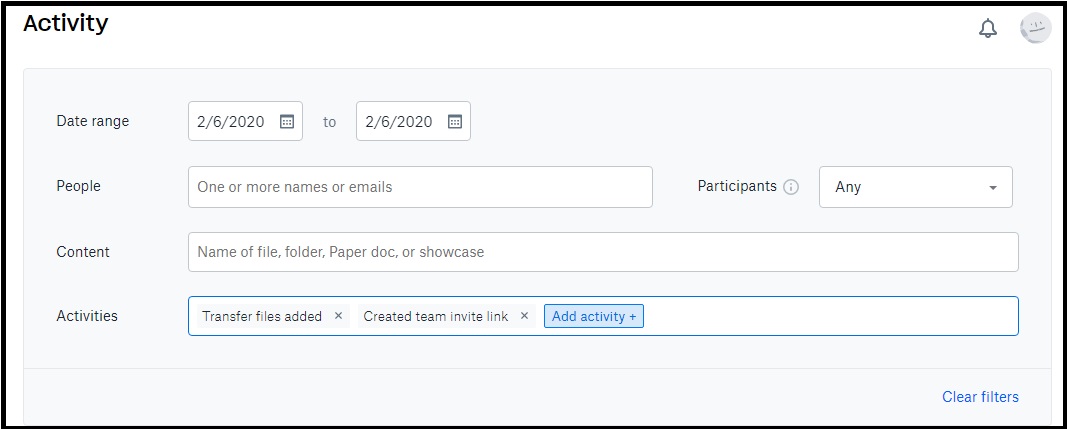
Task: Open the Participants dropdown showing Any
Action: click(916, 187)
